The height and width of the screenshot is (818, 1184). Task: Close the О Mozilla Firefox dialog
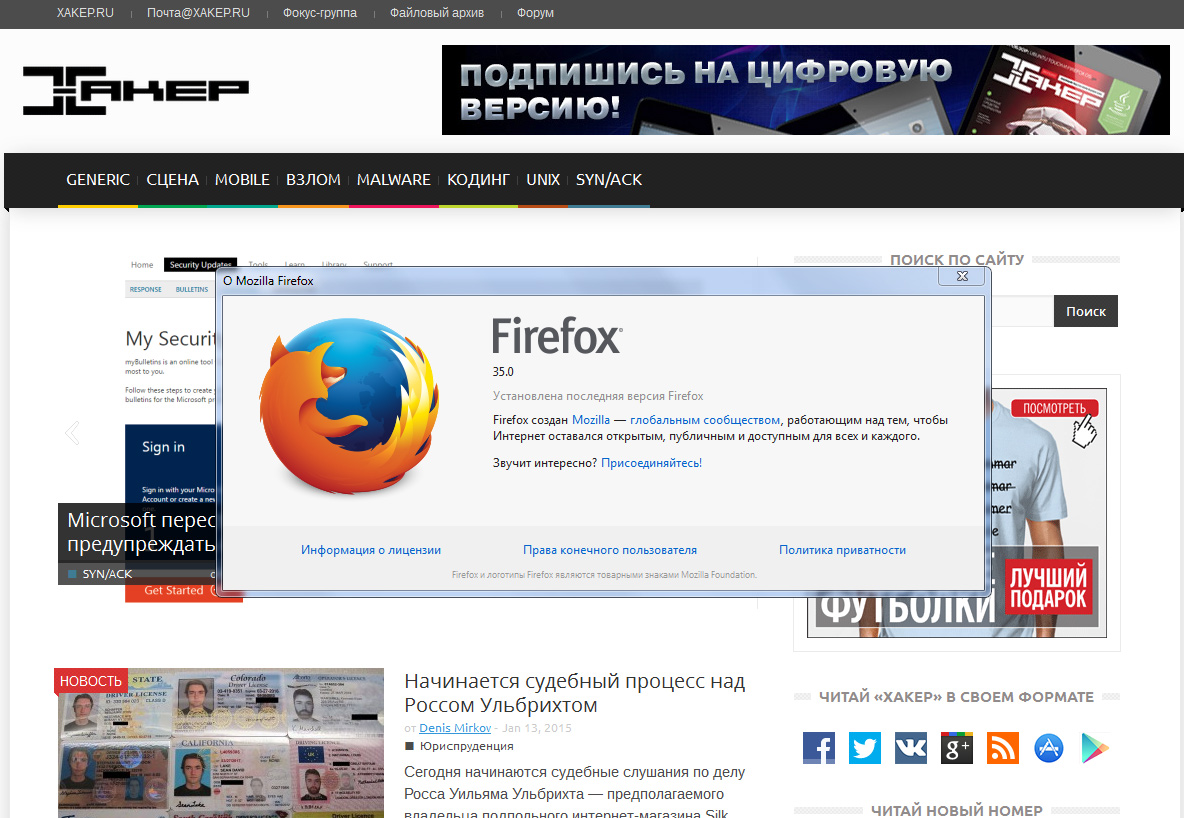(961, 276)
